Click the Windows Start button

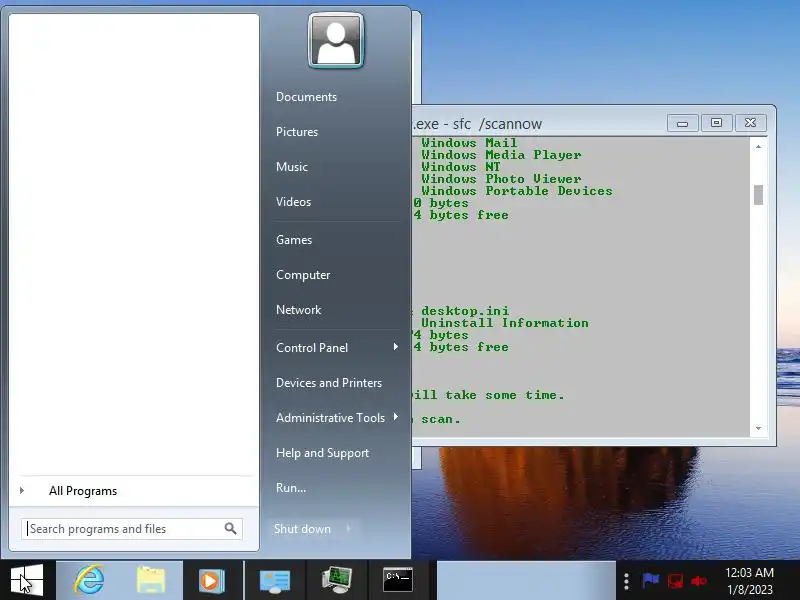pyautogui.click(x=27, y=580)
